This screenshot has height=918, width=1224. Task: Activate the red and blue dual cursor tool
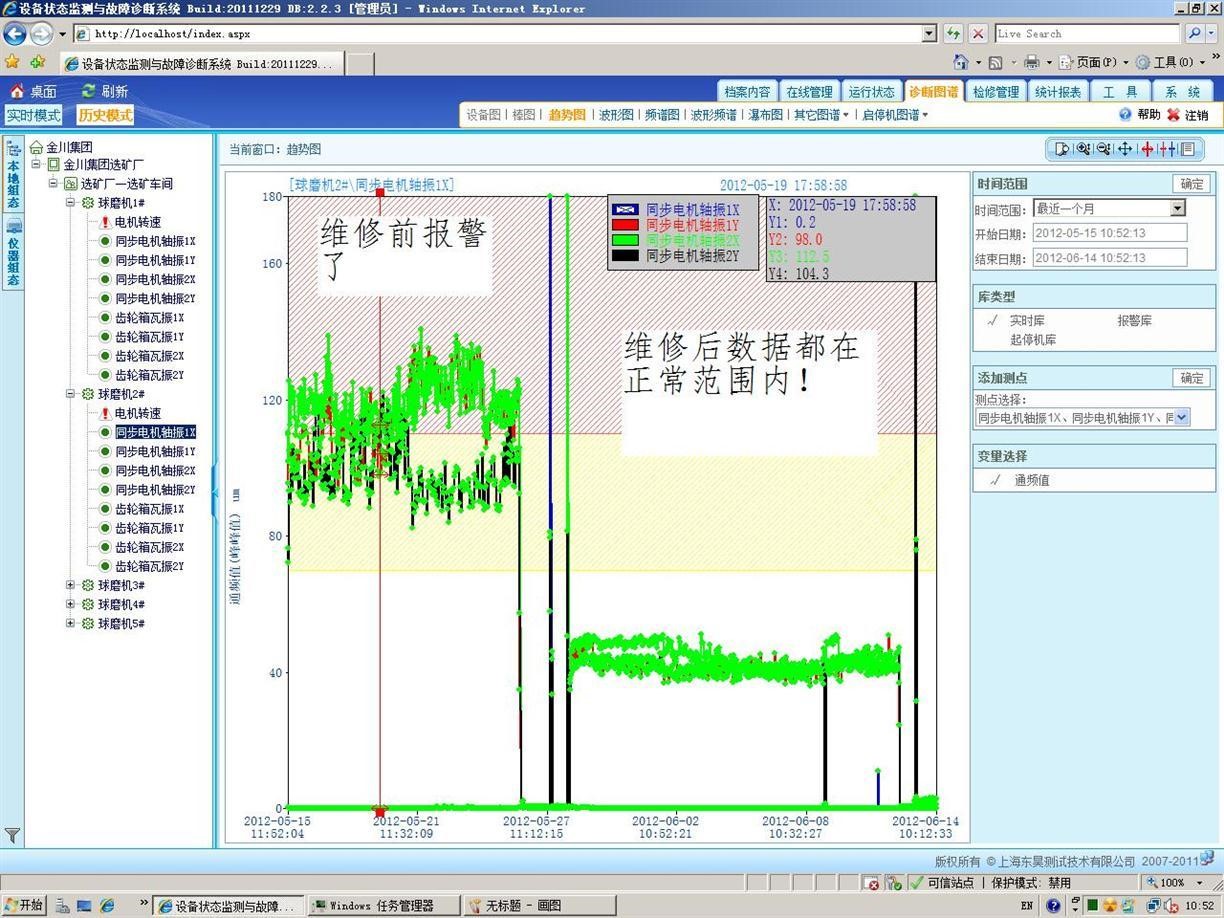(x=1166, y=149)
